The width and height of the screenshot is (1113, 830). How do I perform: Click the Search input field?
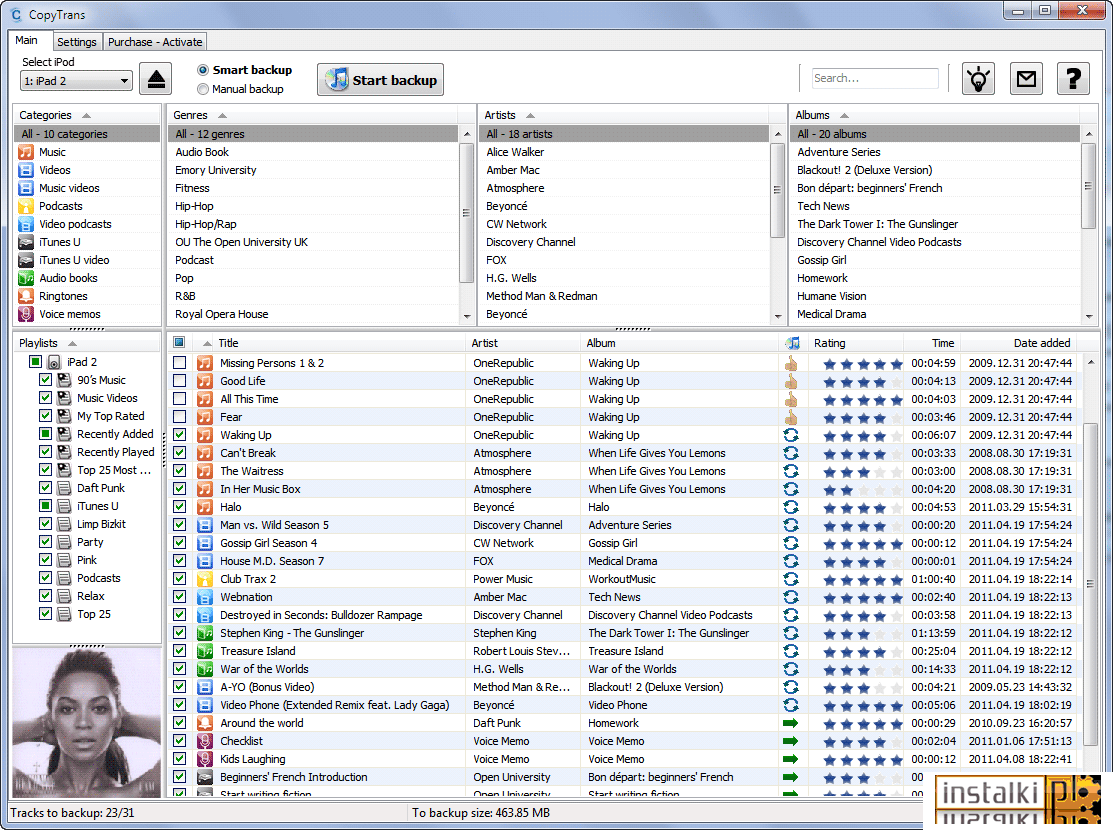tap(874, 78)
